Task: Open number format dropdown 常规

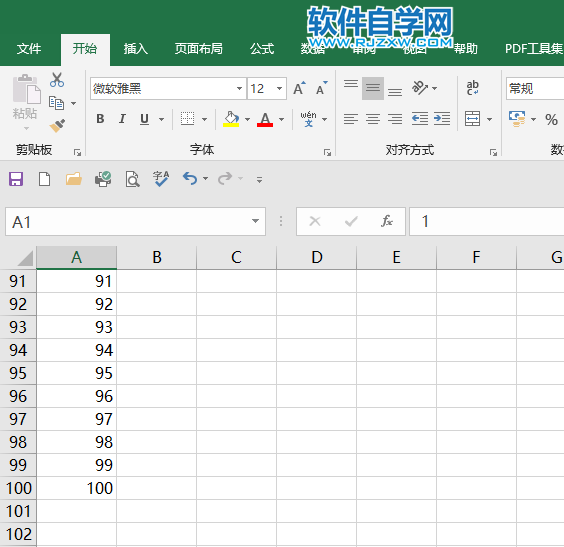Action: [x=535, y=88]
